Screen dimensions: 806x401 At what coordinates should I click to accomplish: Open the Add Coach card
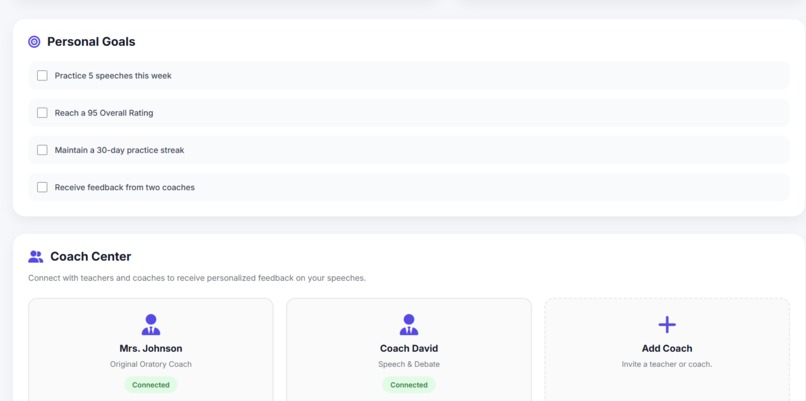tap(667, 349)
